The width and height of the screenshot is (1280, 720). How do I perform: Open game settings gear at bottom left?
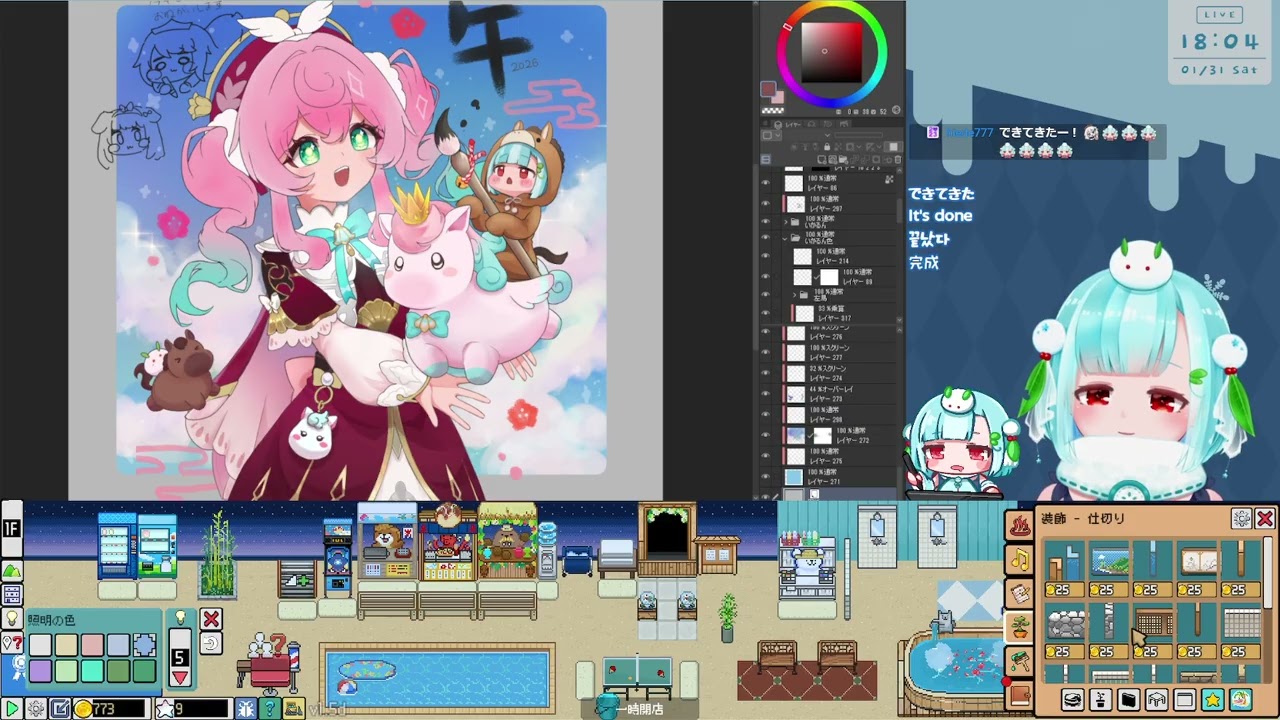tap(36, 709)
